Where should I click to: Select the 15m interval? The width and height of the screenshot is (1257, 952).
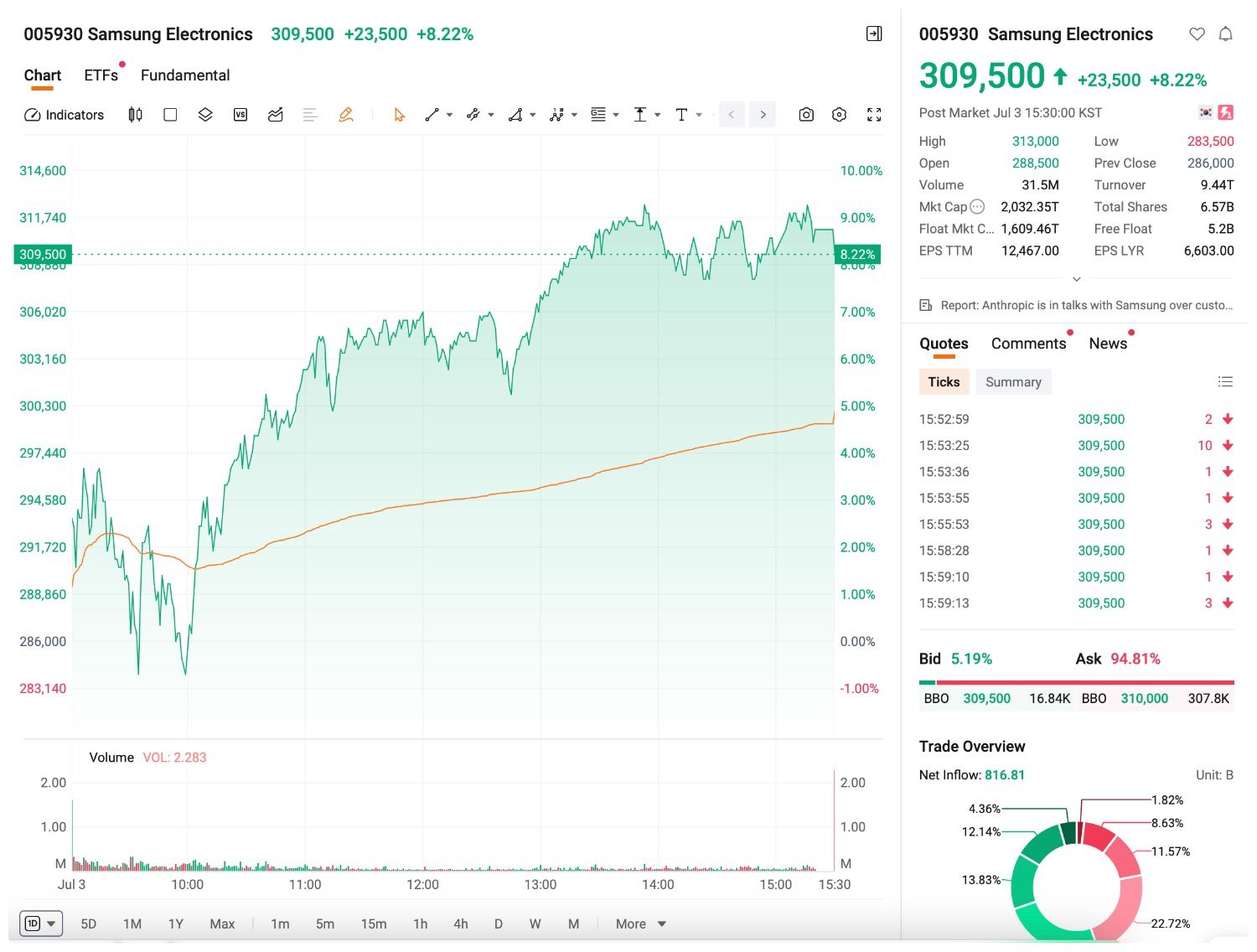[x=374, y=924]
